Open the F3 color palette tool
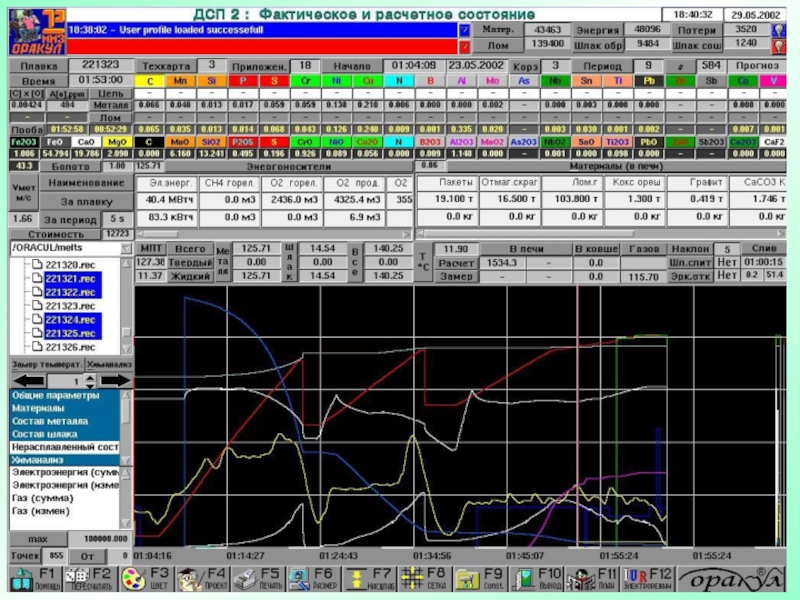 coord(133,579)
